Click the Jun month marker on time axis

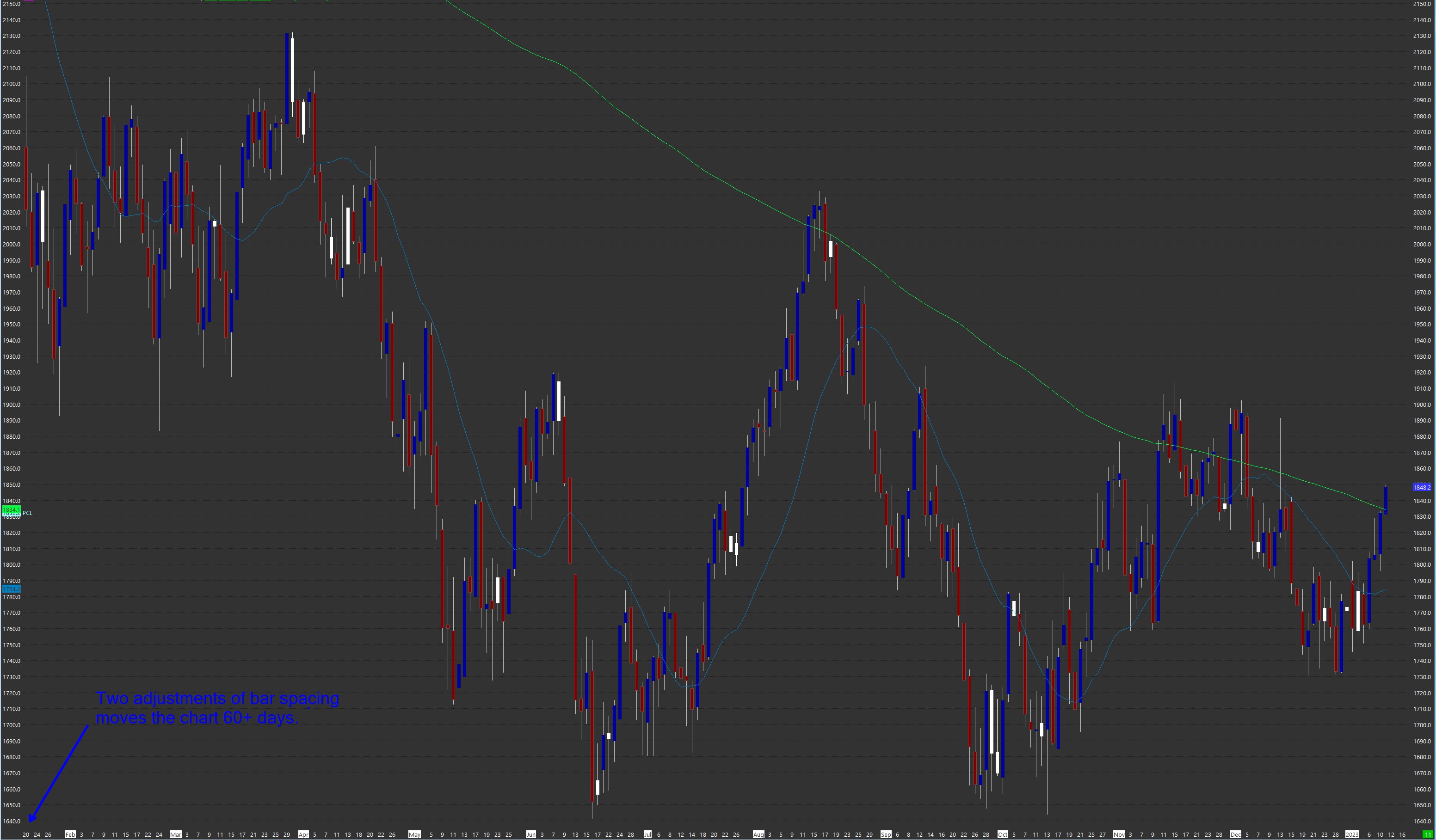[x=530, y=835]
